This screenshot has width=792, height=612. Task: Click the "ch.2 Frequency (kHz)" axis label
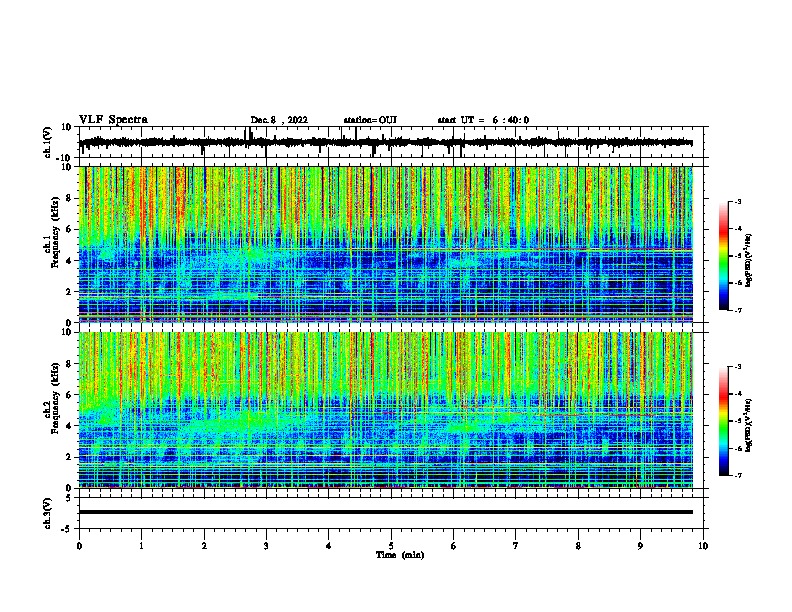point(52,398)
